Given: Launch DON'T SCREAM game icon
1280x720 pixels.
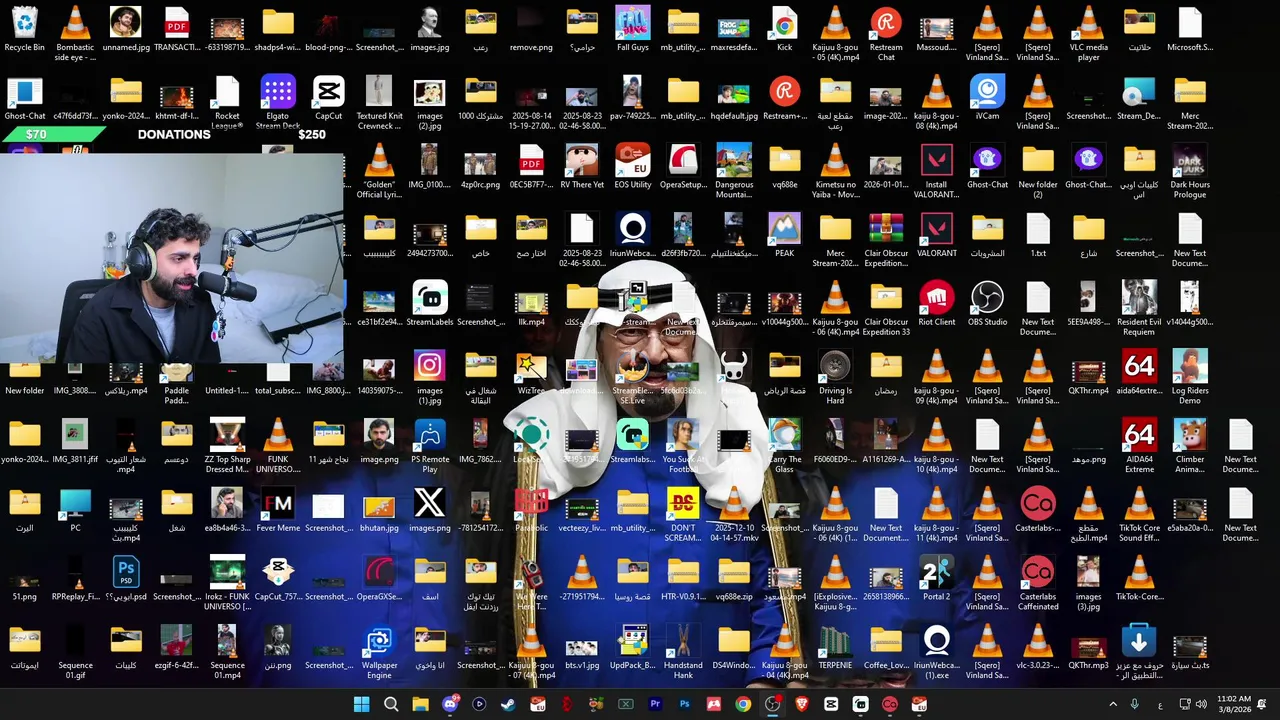Looking at the screenshot, I should point(683,515).
